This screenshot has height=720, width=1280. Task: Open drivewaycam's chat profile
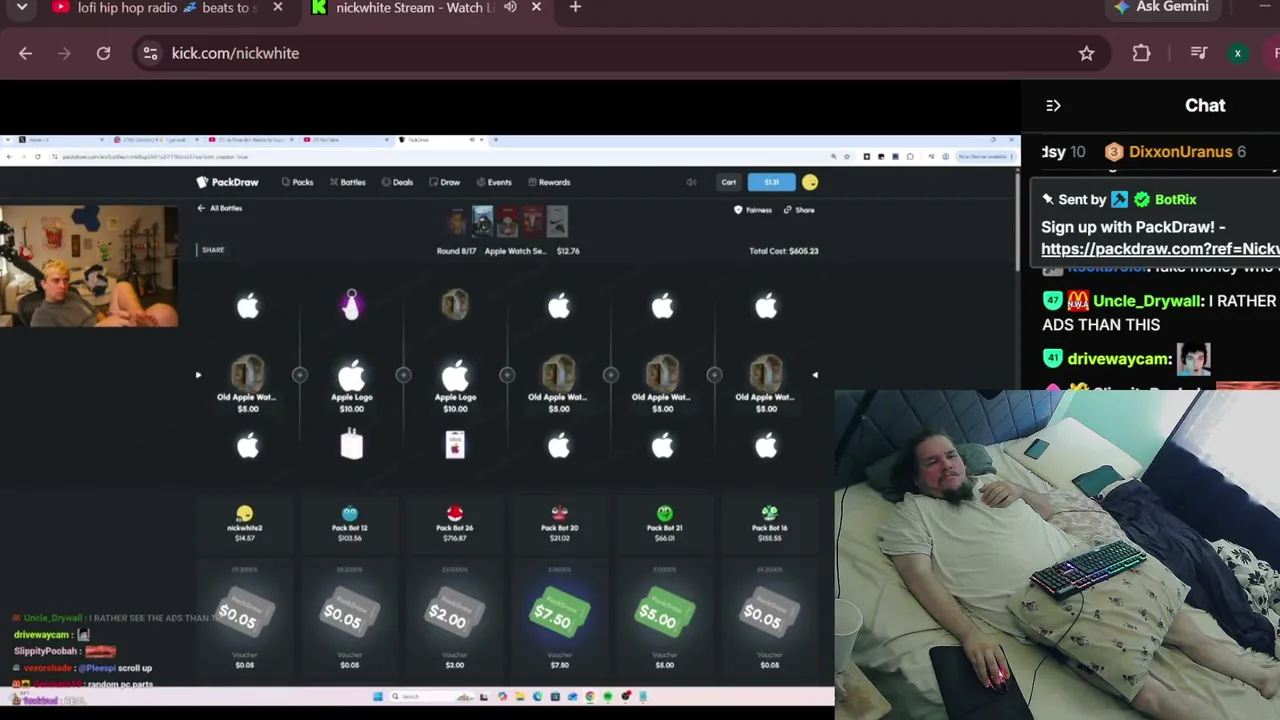tap(1119, 358)
